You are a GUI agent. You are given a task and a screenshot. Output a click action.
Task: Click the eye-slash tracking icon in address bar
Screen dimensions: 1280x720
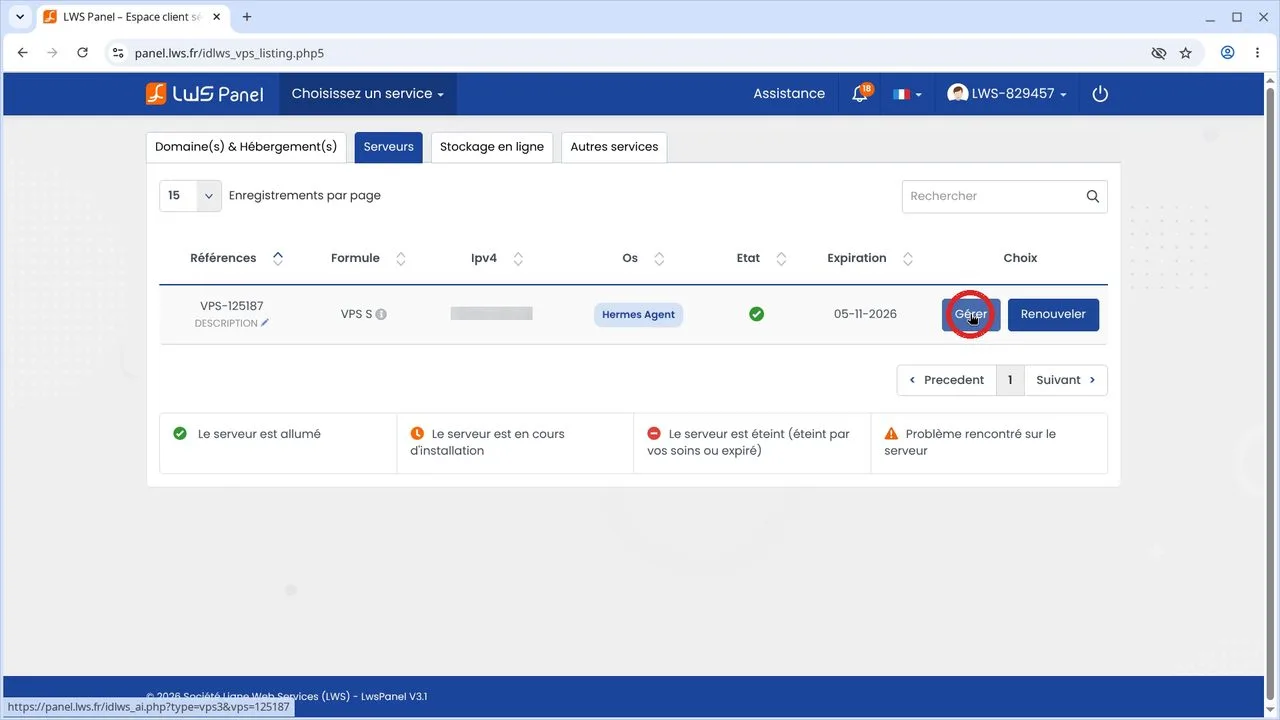pyautogui.click(x=1159, y=53)
